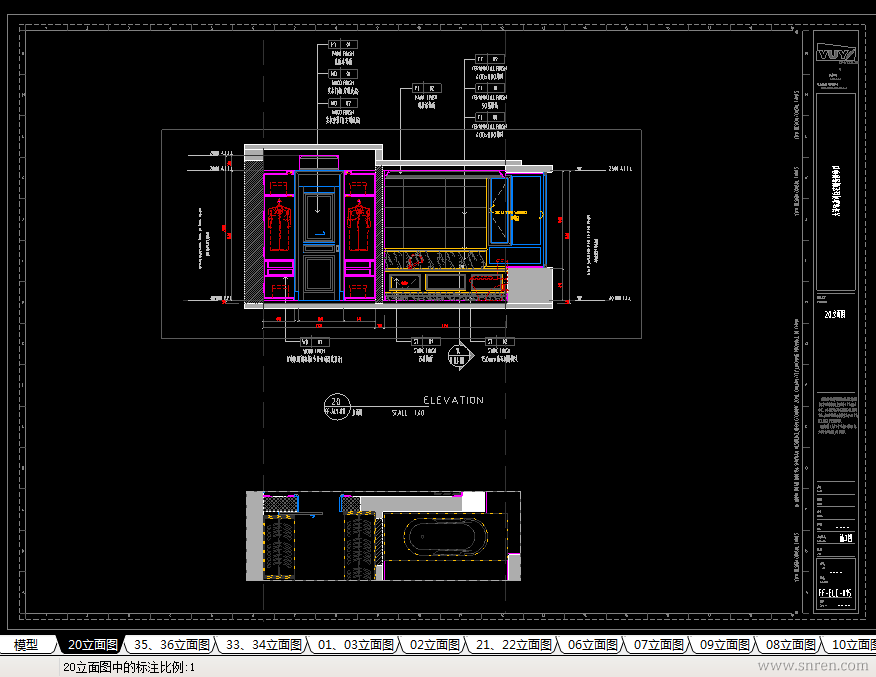Select the 20立面图 layout tab

tap(93, 645)
